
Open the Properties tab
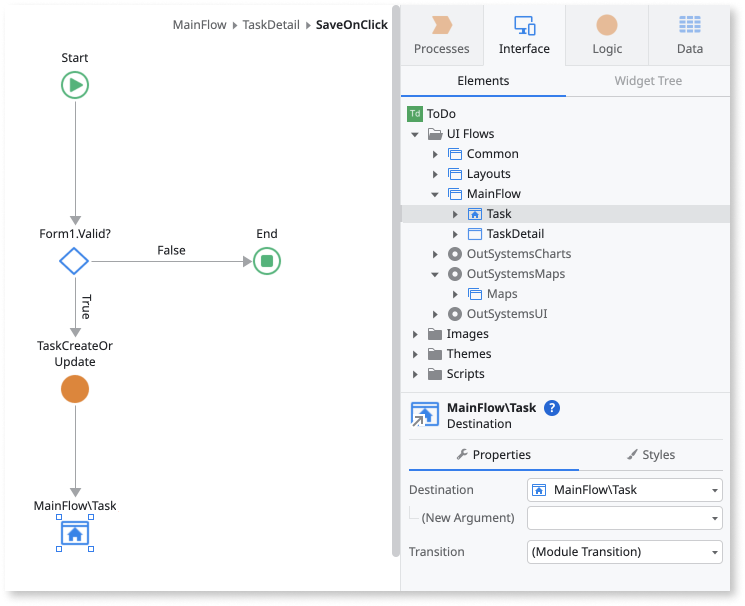[494, 455]
